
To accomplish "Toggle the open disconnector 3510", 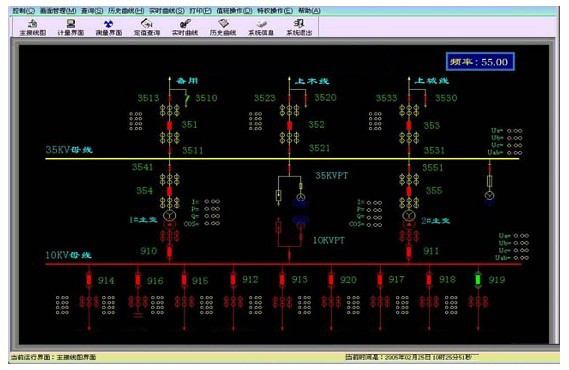I will [x=187, y=99].
